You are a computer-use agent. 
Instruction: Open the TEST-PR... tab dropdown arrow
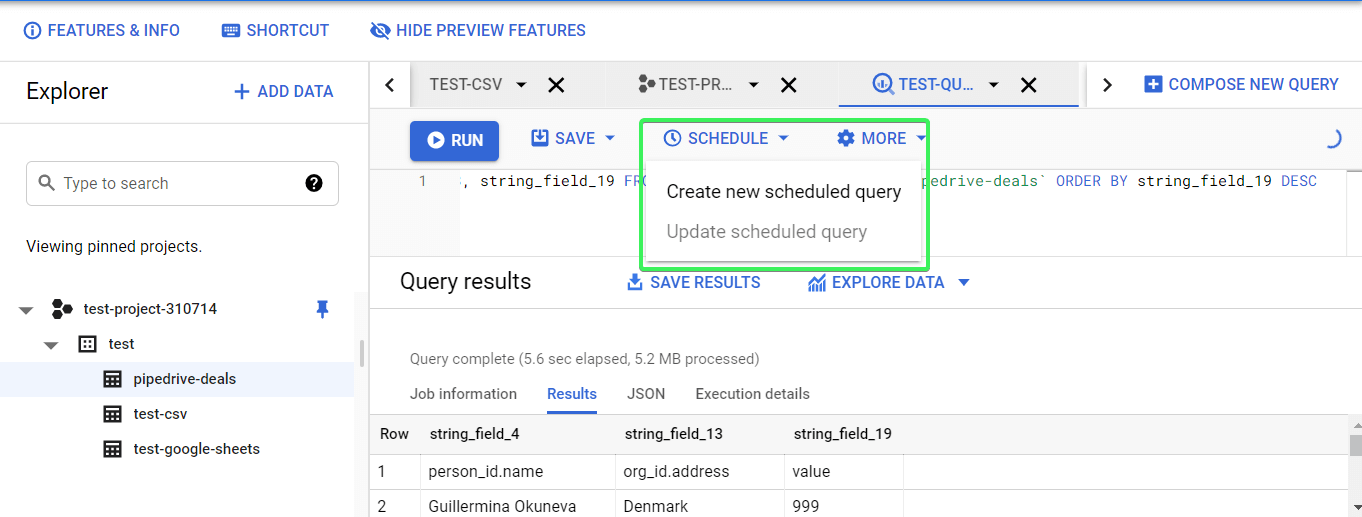click(754, 85)
